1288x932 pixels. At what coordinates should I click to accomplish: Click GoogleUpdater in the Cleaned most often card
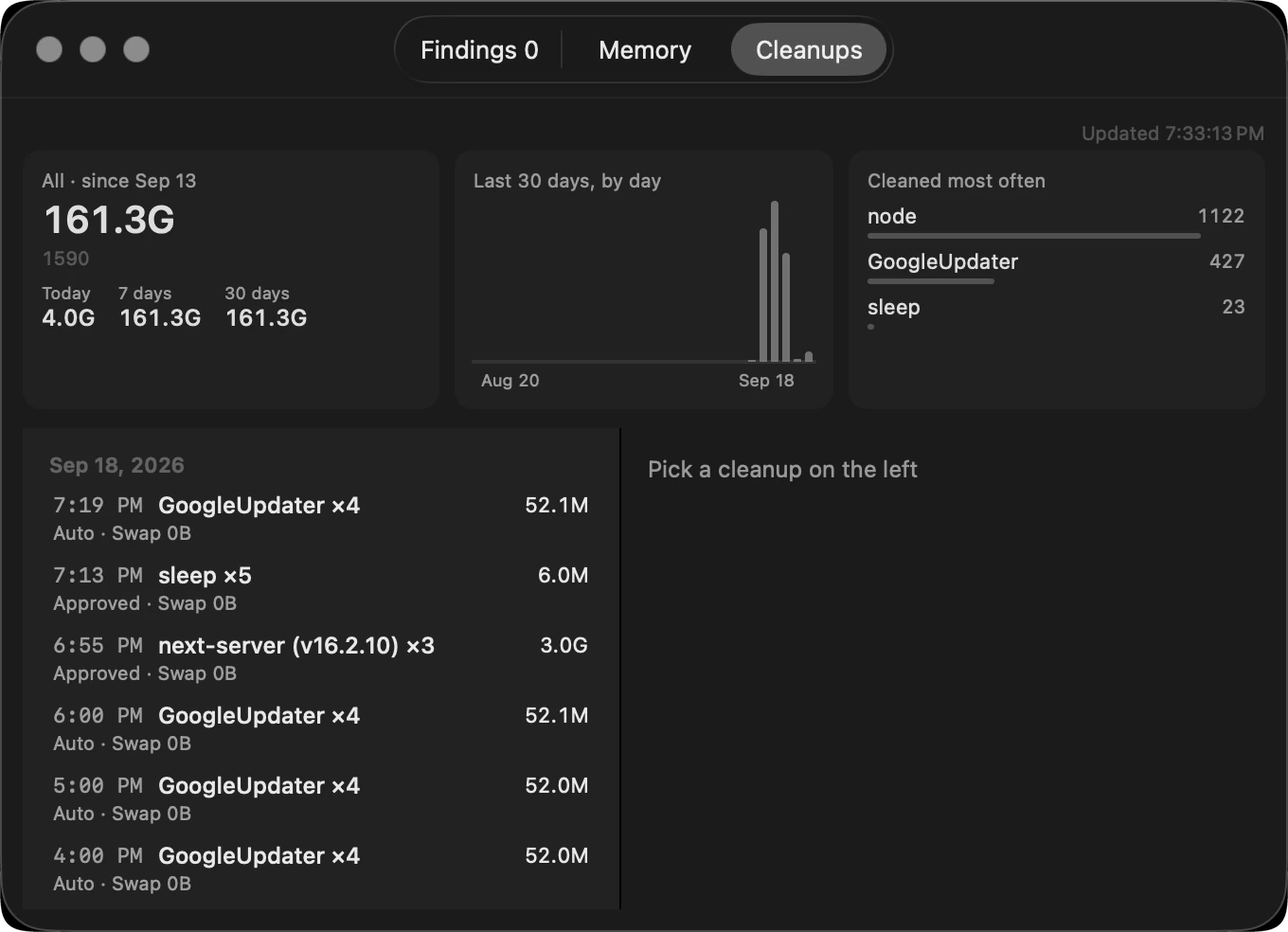tap(942, 261)
